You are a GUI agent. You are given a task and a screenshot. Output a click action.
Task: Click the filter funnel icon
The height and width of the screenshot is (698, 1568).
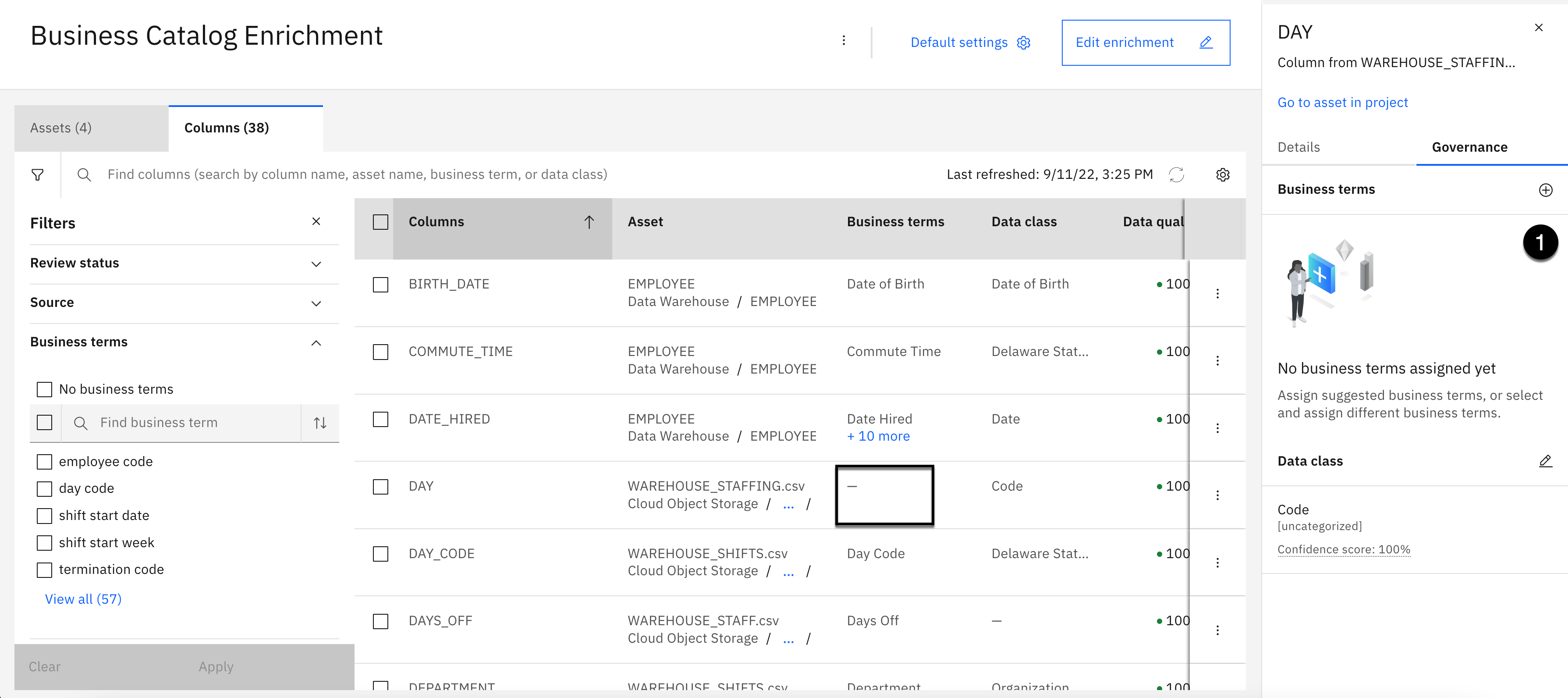coord(37,175)
